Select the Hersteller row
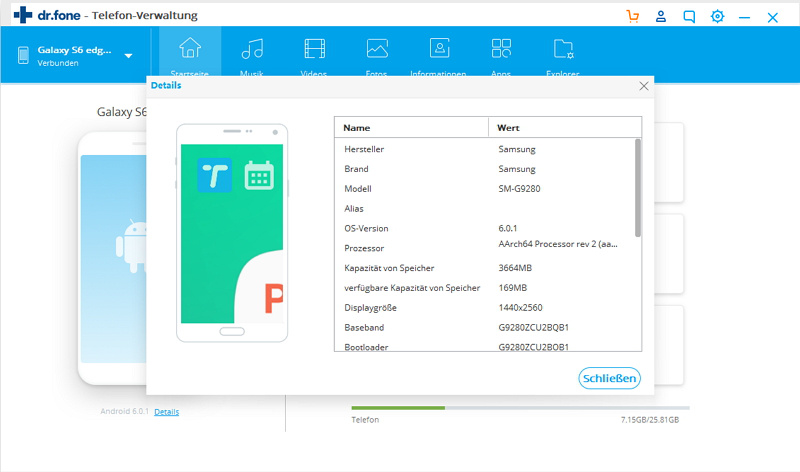Viewport: 800px width, 472px height. (485, 149)
